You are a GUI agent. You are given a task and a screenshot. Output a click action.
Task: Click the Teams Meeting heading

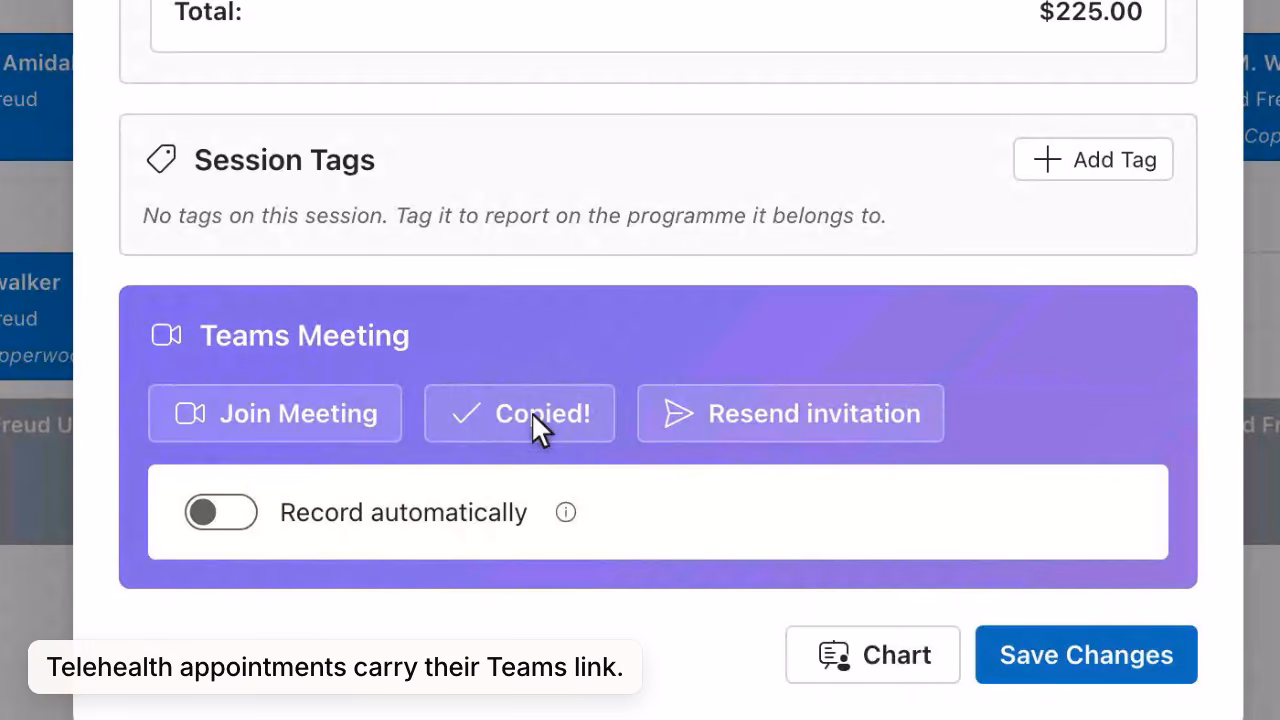point(304,335)
